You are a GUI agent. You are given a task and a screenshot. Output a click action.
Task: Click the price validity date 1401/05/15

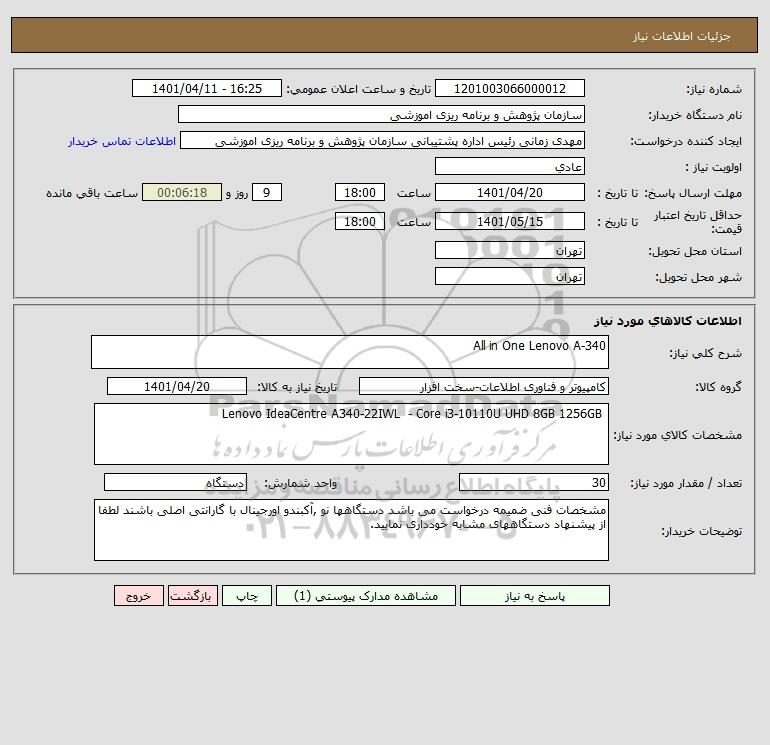(510, 221)
